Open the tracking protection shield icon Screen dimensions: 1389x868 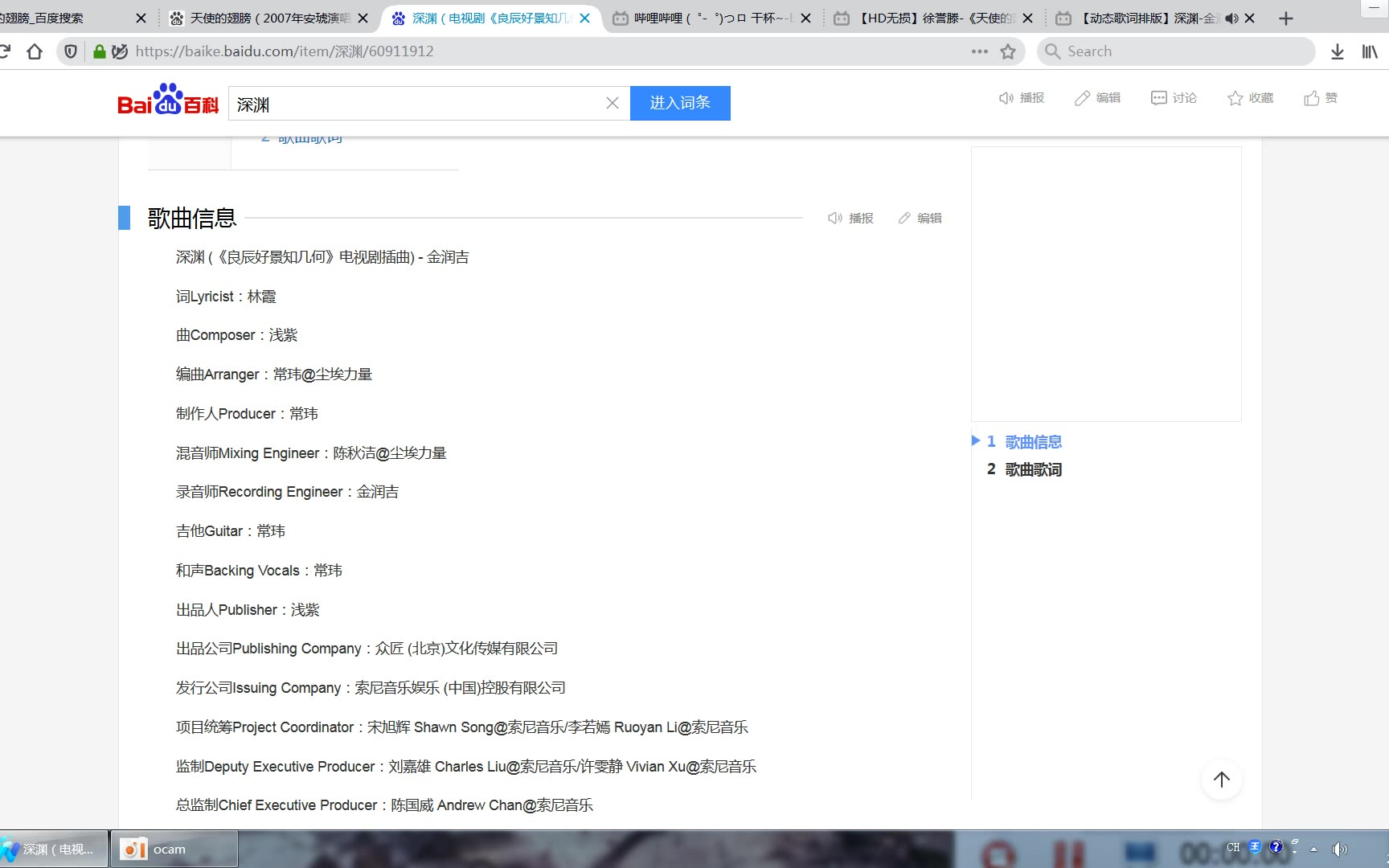[71, 51]
